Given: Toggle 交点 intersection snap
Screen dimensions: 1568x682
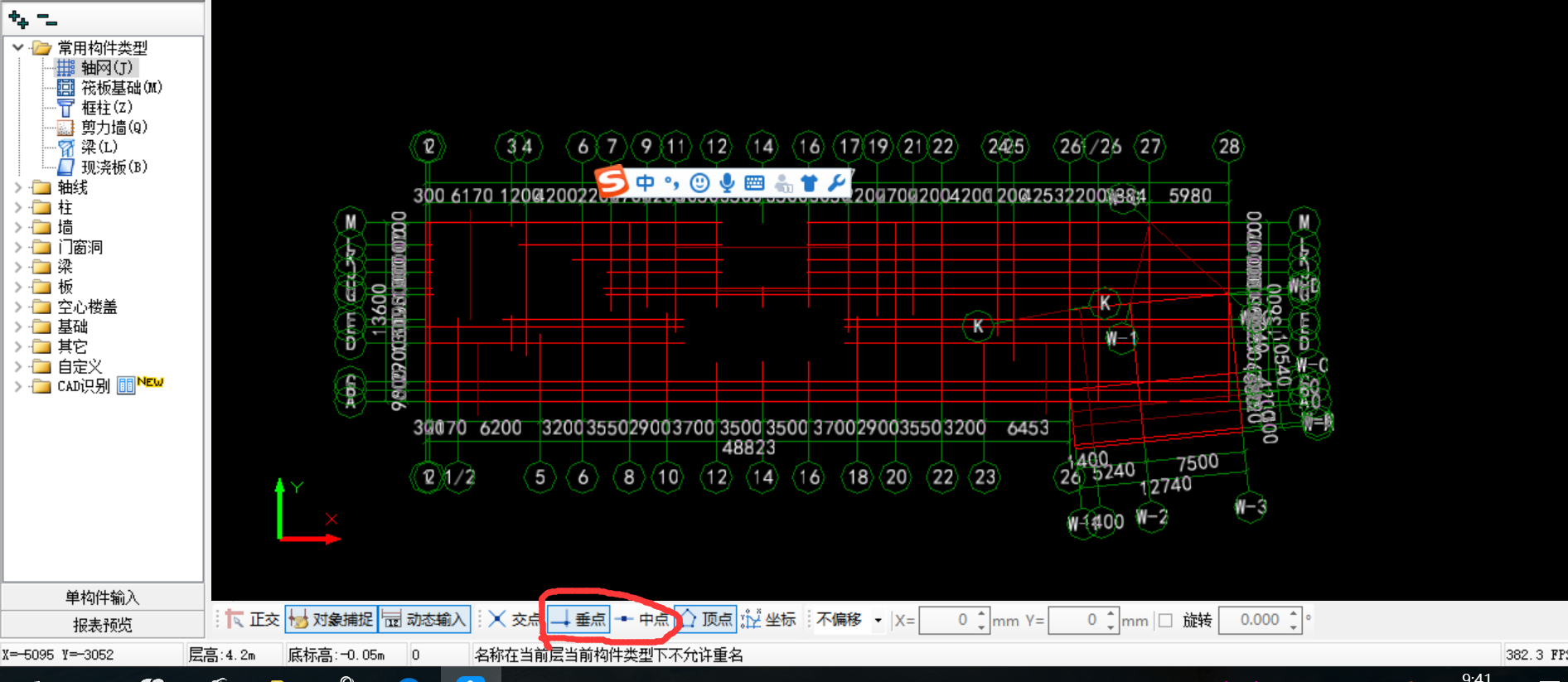Looking at the screenshot, I should [x=514, y=620].
